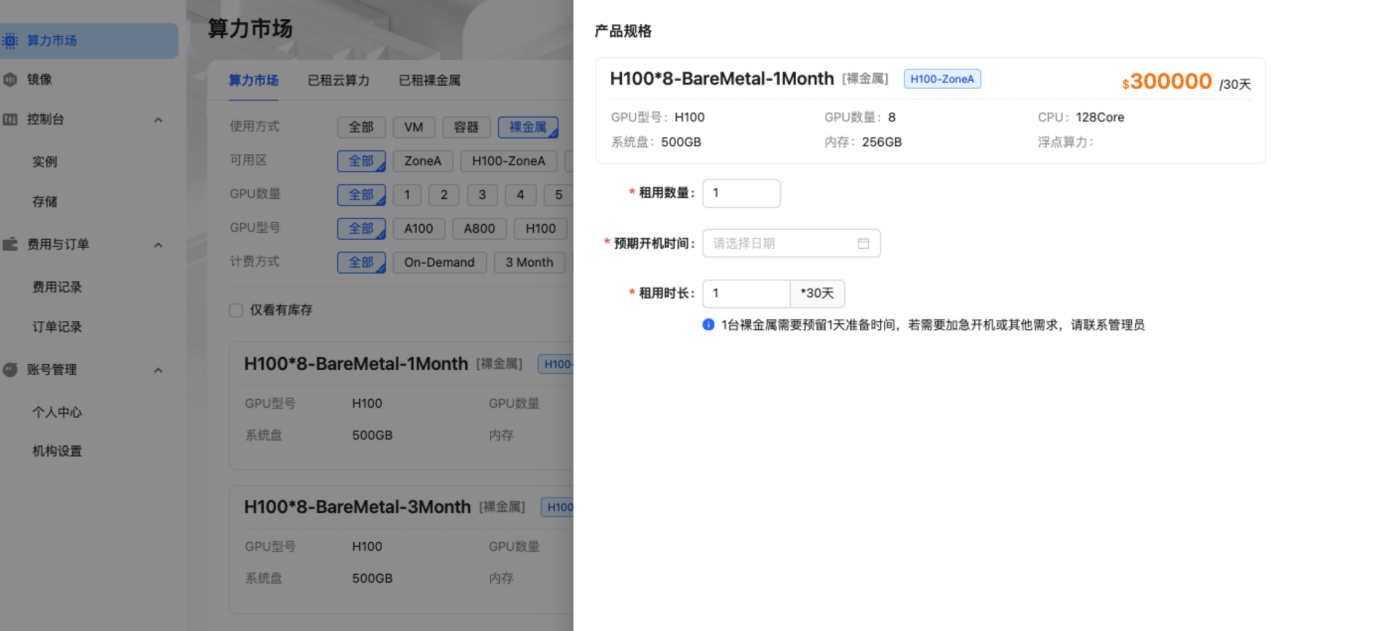Screen dimensions: 1386x631
Task: Select the On-Demand billing filter
Action: coord(439,262)
